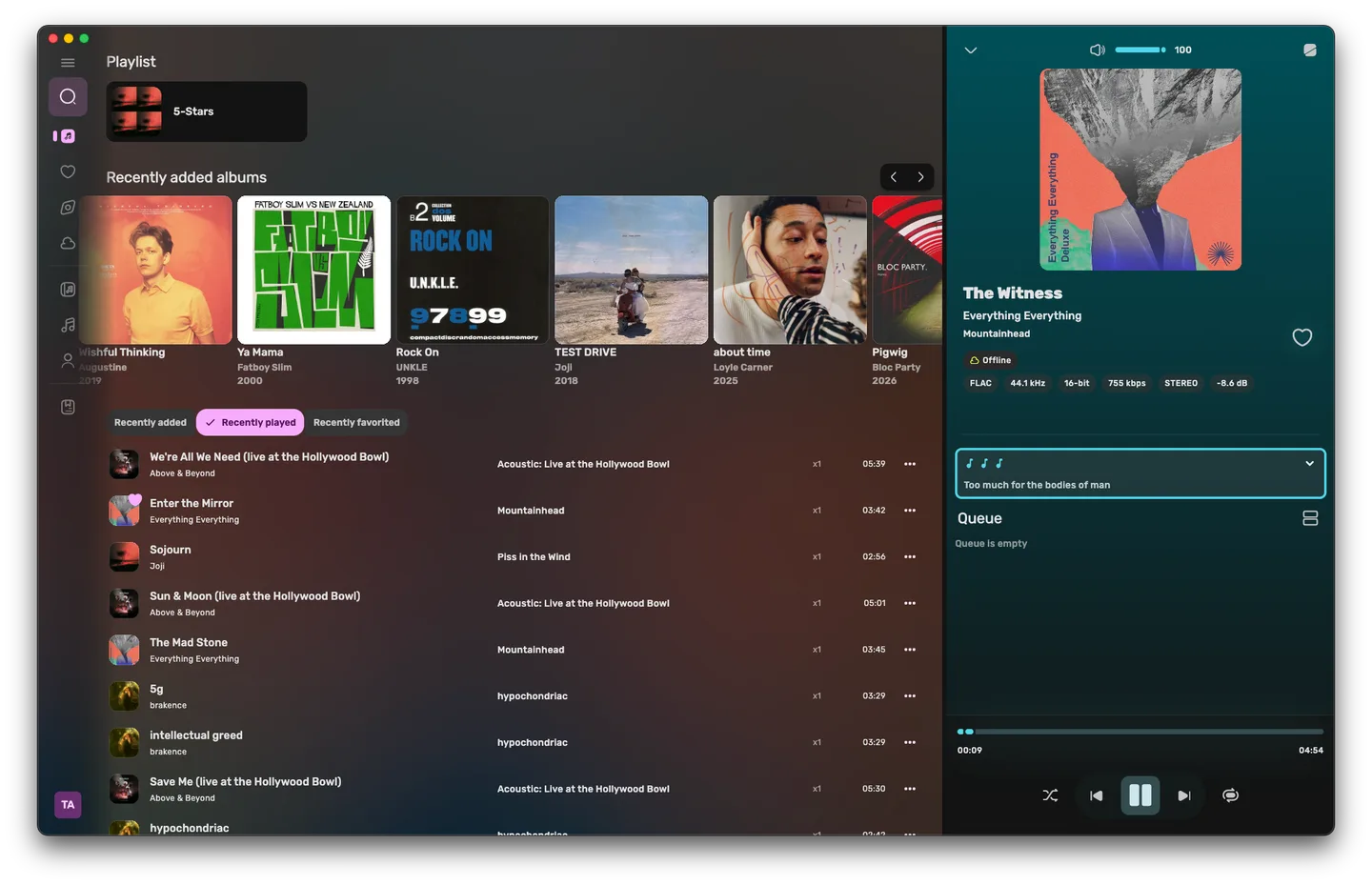Open search from the sidebar

pyautogui.click(x=68, y=96)
